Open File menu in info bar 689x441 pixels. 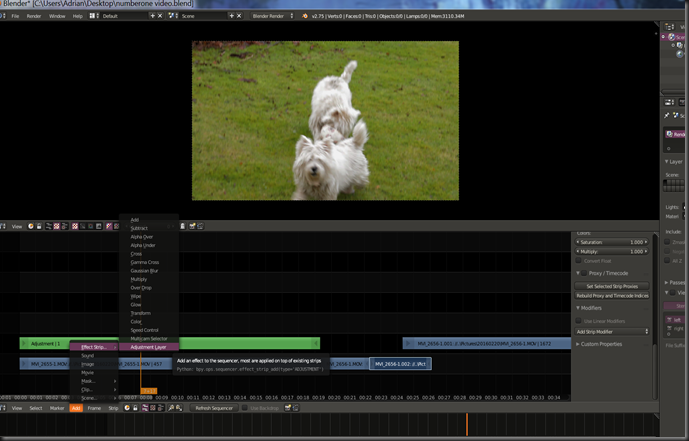[15, 16]
